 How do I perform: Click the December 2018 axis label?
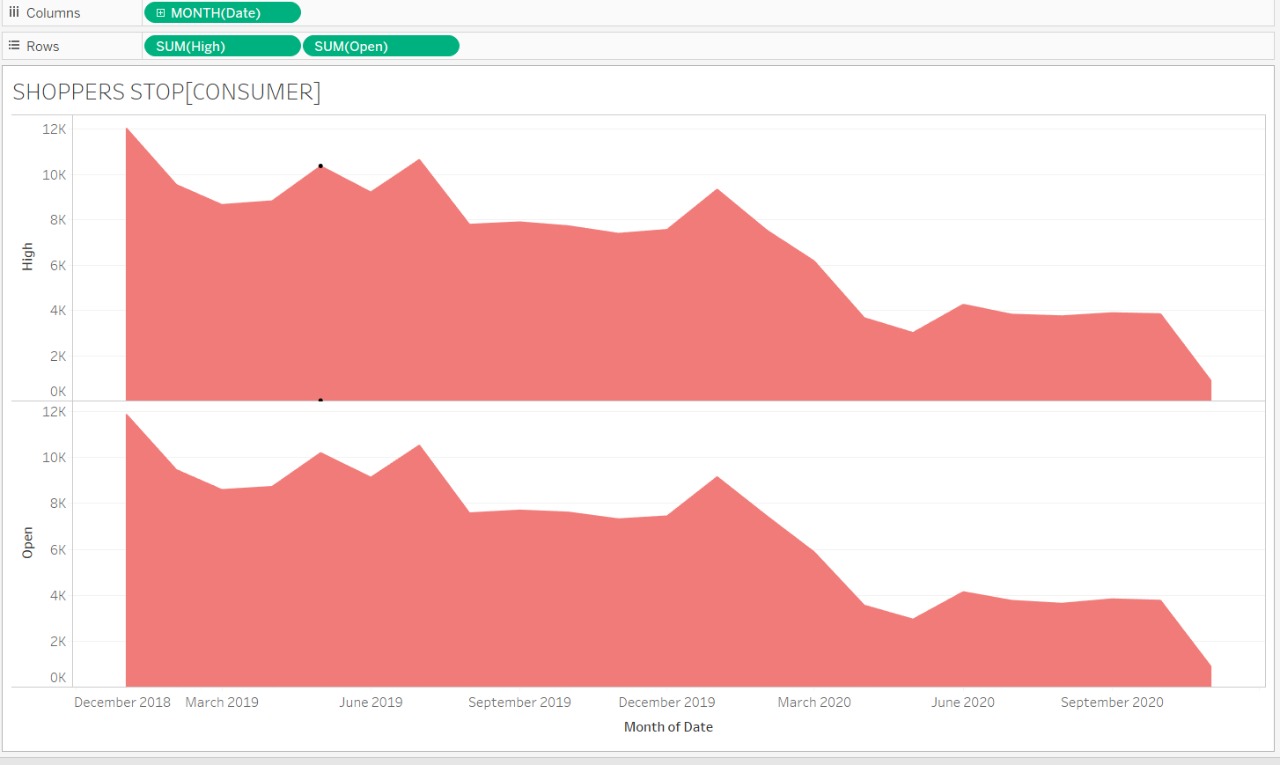point(122,702)
